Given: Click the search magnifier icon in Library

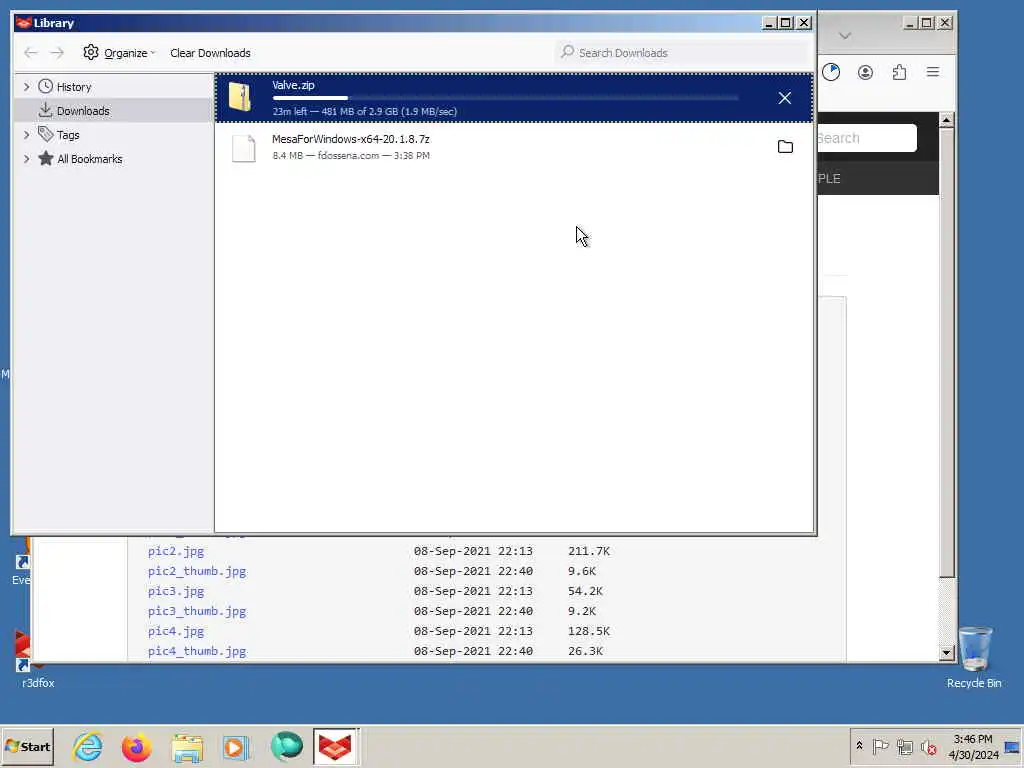Looking at the screenshot, I should coord(567,52).
